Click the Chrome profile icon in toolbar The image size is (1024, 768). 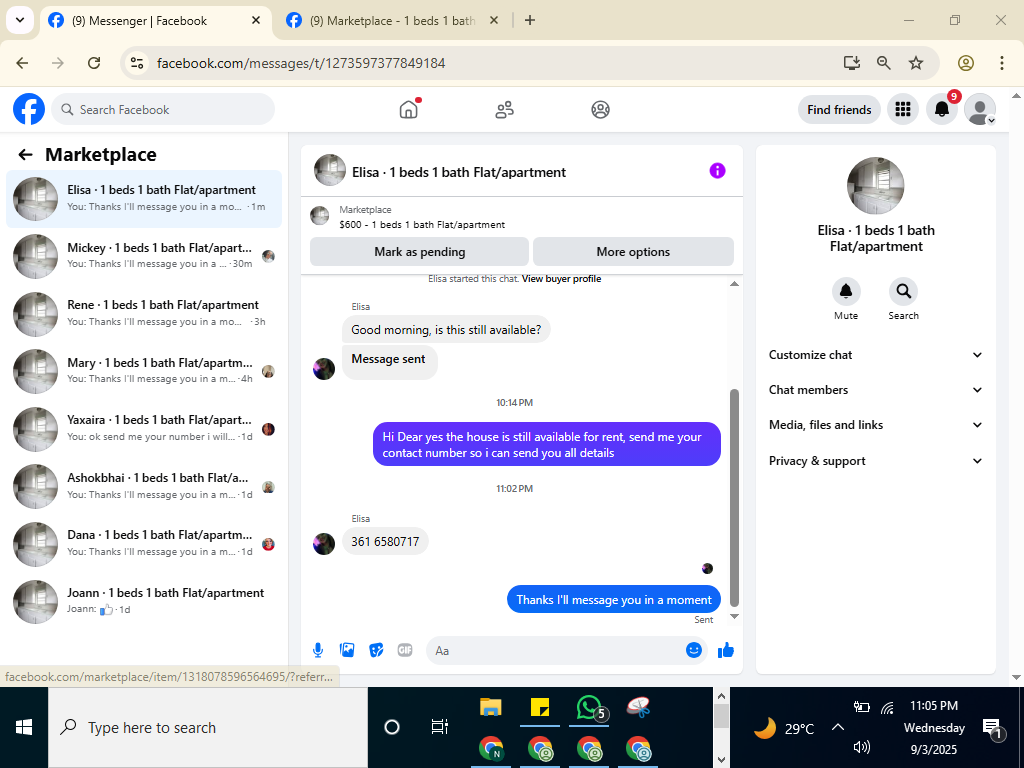point(966,63)
